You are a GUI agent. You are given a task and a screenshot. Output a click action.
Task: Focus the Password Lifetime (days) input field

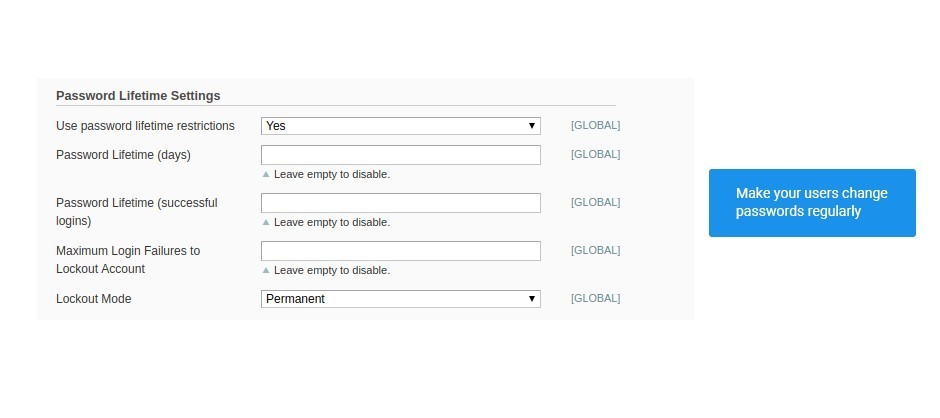point(400,155)
